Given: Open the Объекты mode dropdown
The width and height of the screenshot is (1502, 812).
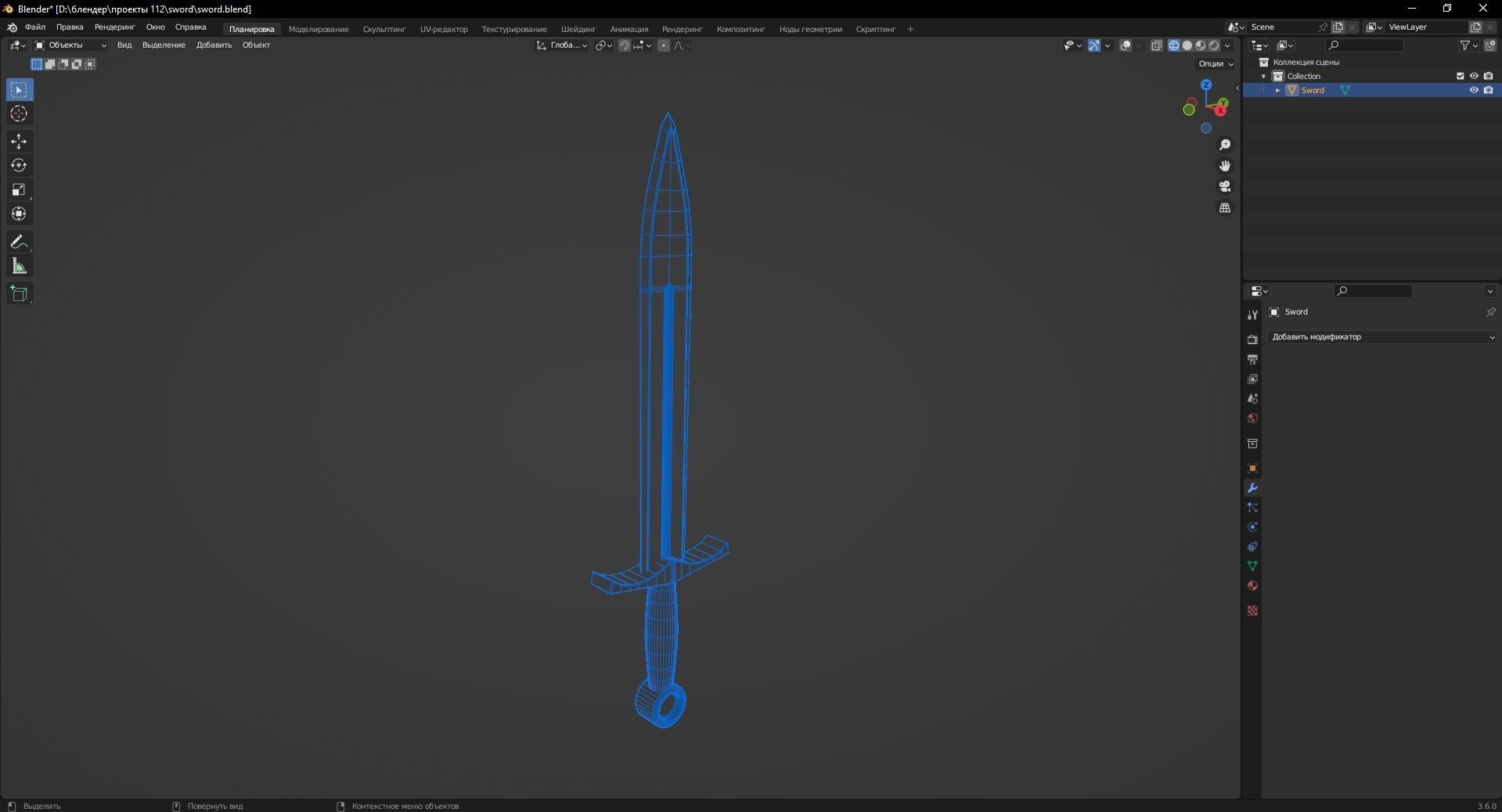Looking at the screenshot, I should coord(70,45).
